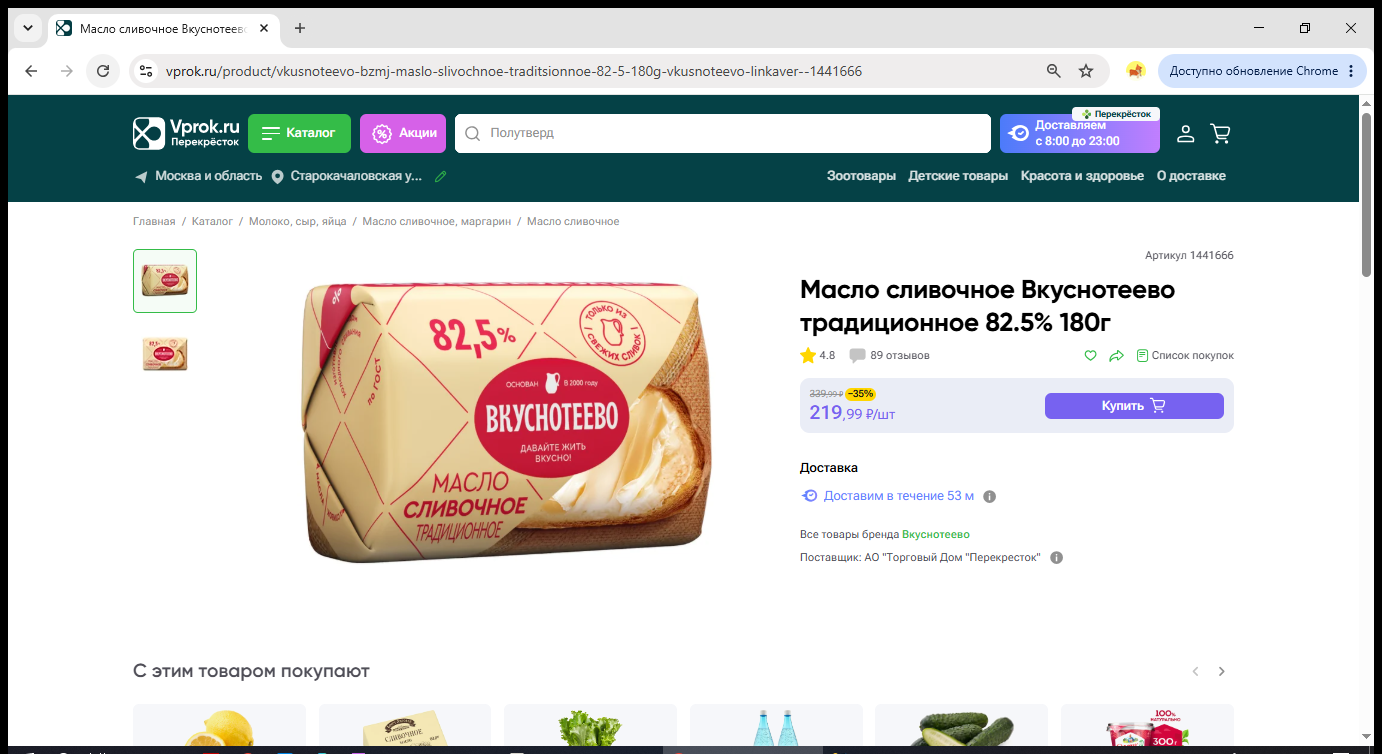Show previous items in С этим товаром покупают
The image size is (1382, 754).
(1195, 671)
